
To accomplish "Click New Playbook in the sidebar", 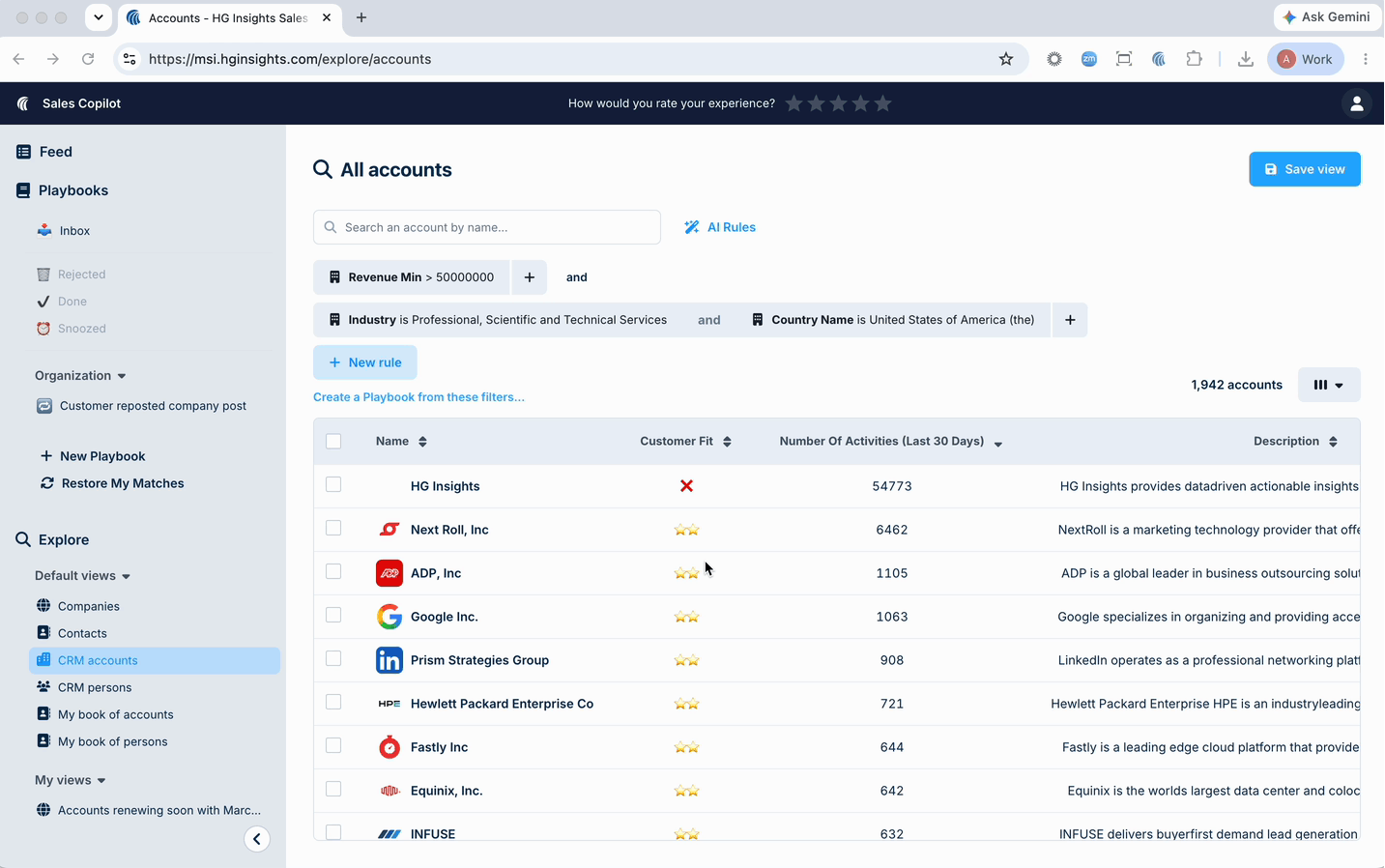I will click(x=93, y=456).
